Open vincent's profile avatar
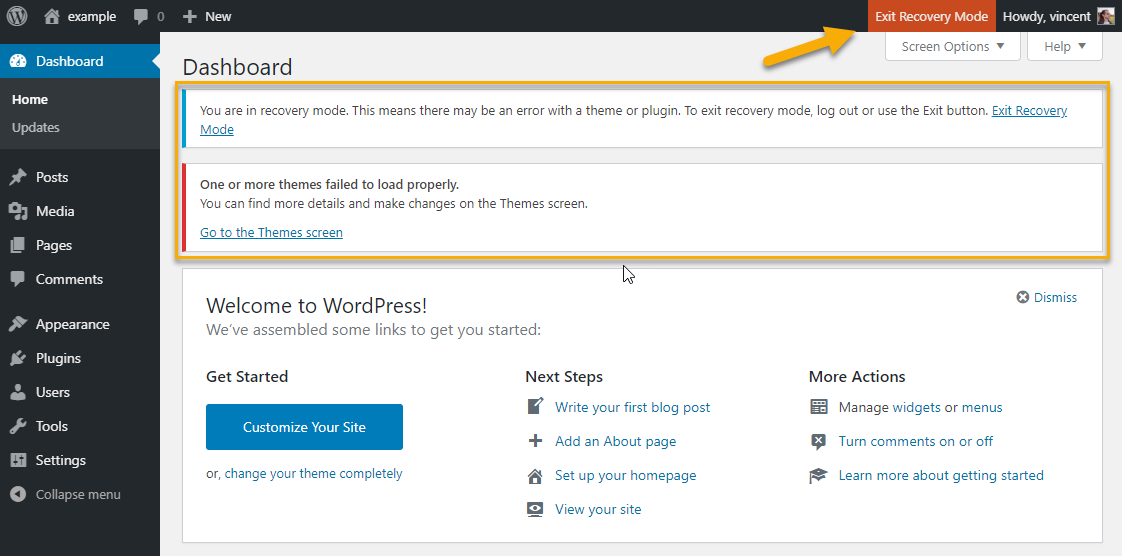 tap(1106, 16)
